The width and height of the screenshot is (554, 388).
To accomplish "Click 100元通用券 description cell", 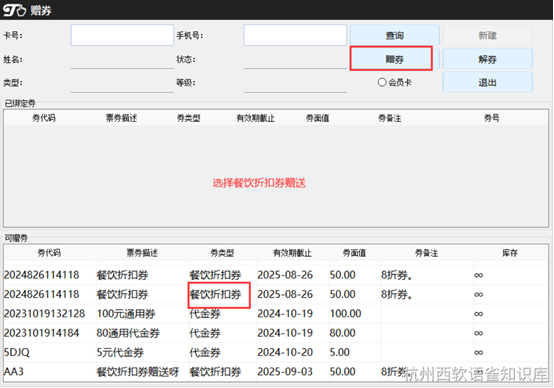I will point(126,313).
